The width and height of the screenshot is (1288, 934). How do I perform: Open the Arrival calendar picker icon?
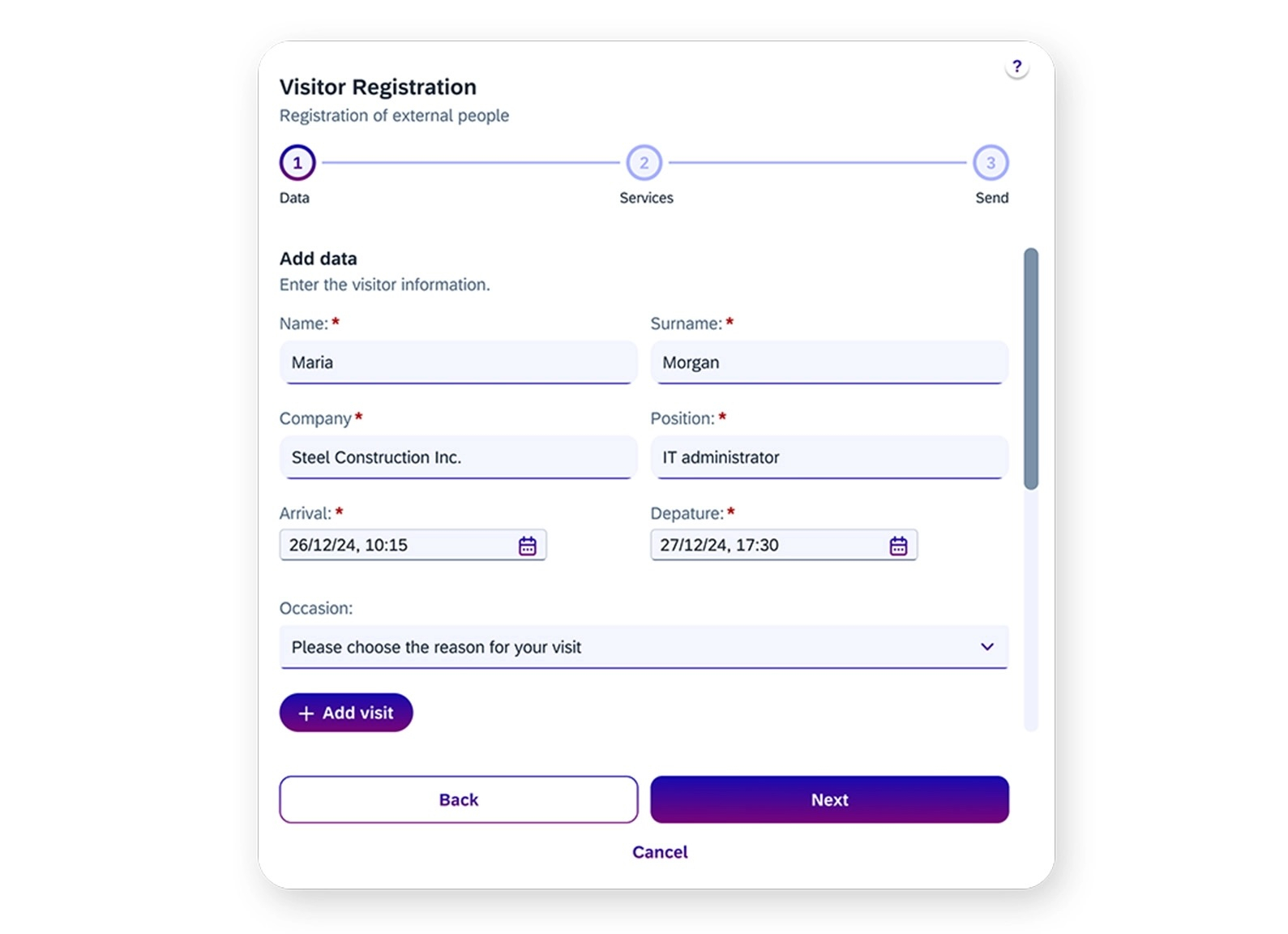(527, 546)
